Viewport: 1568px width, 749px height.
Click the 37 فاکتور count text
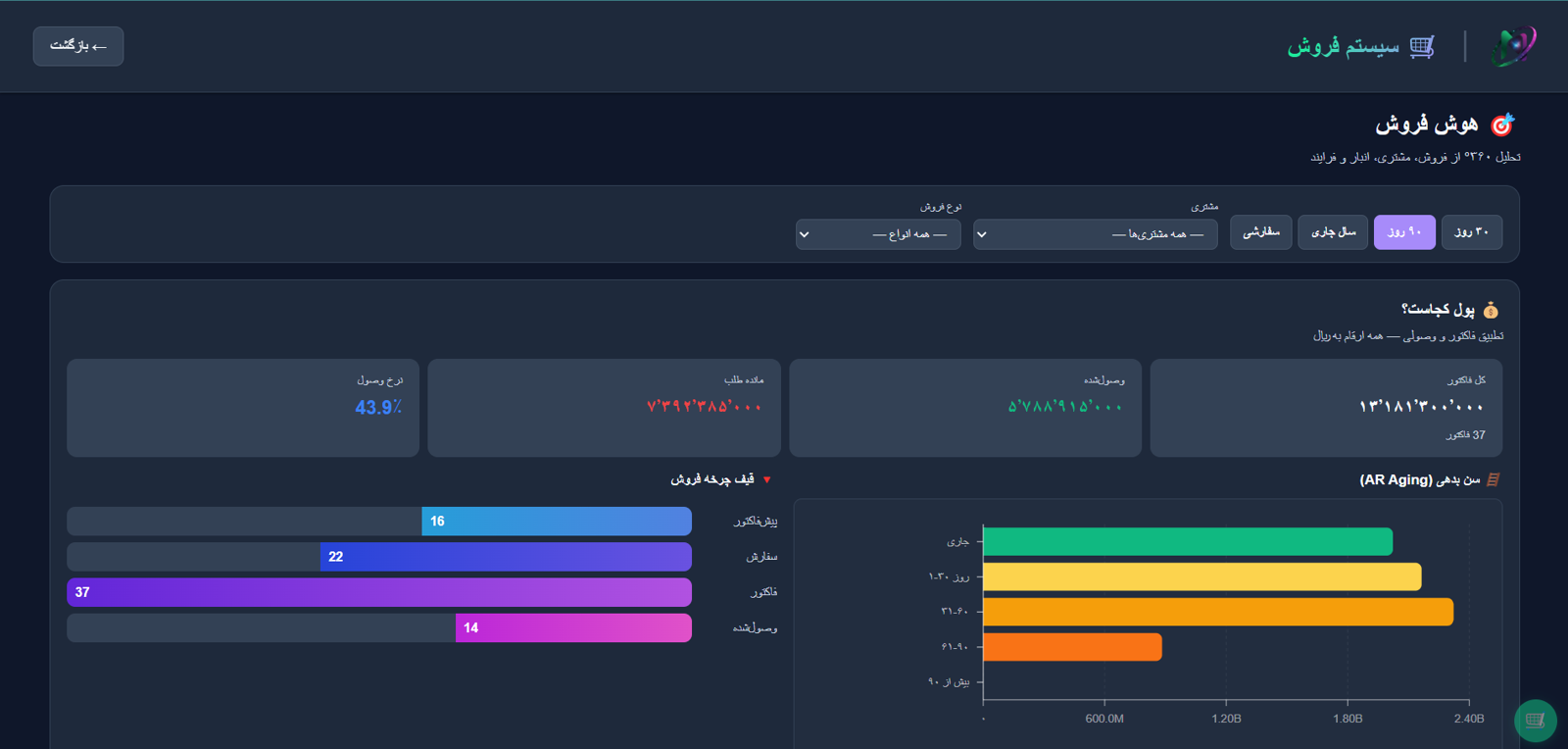coord(1466,435)
